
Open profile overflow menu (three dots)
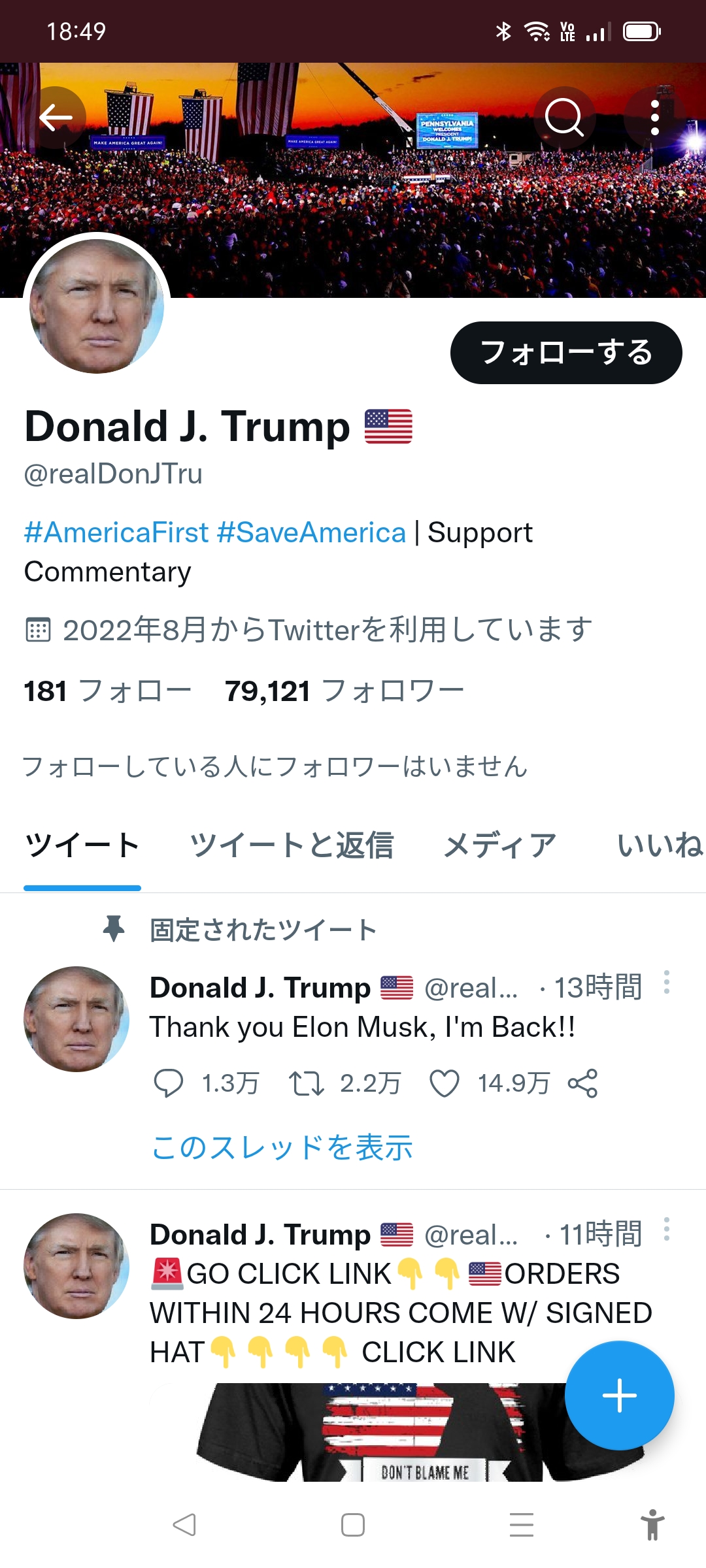[655, 118]
